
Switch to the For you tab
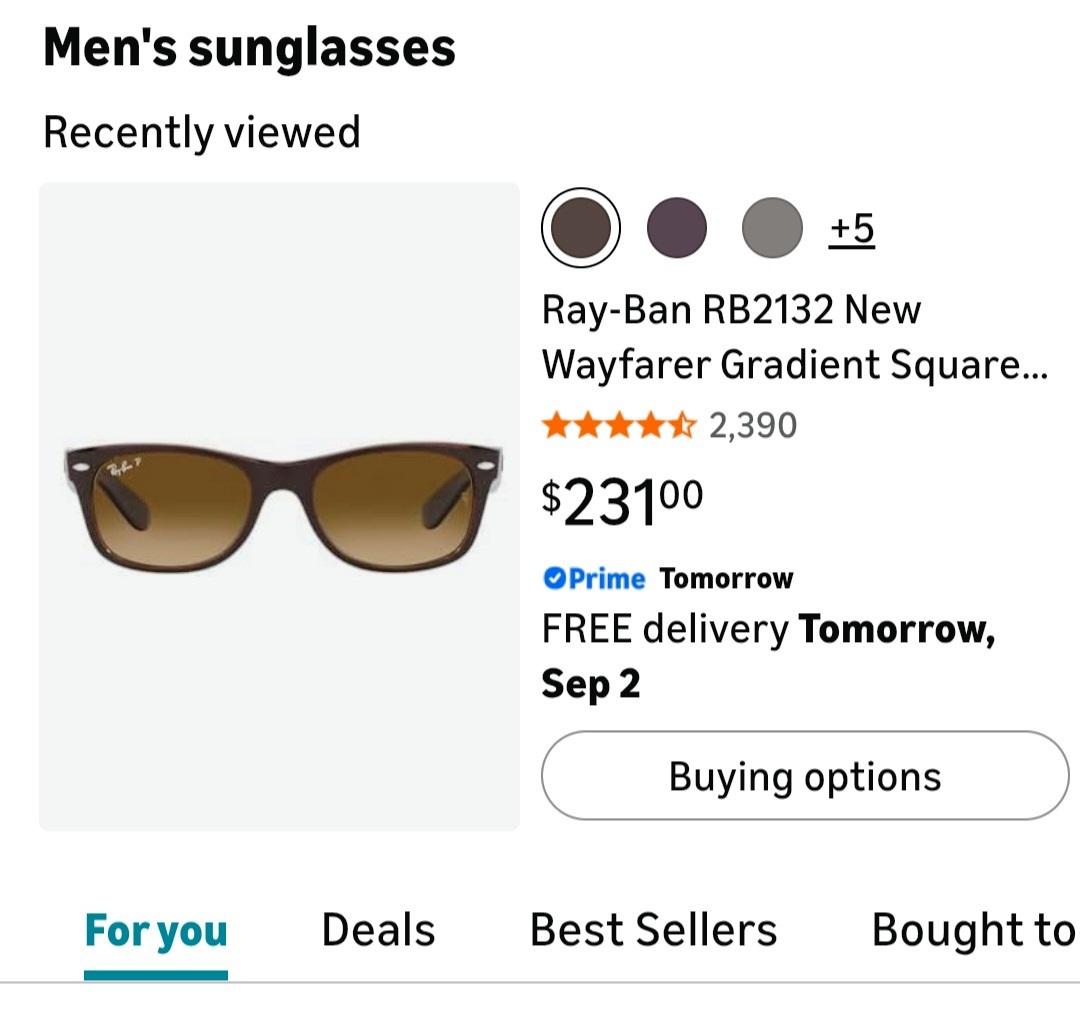[x=156, y=930]
